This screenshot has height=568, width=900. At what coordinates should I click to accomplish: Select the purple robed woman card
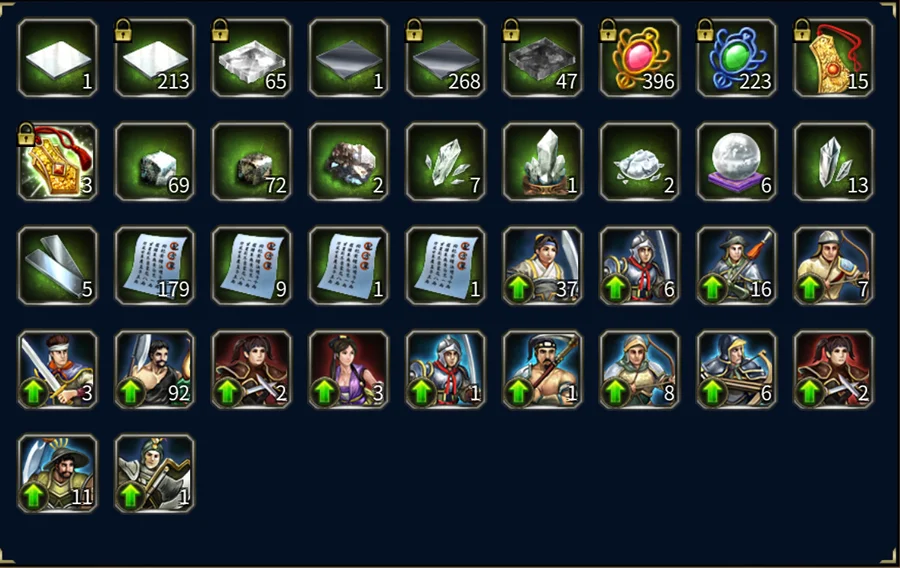tap(348, 369)
